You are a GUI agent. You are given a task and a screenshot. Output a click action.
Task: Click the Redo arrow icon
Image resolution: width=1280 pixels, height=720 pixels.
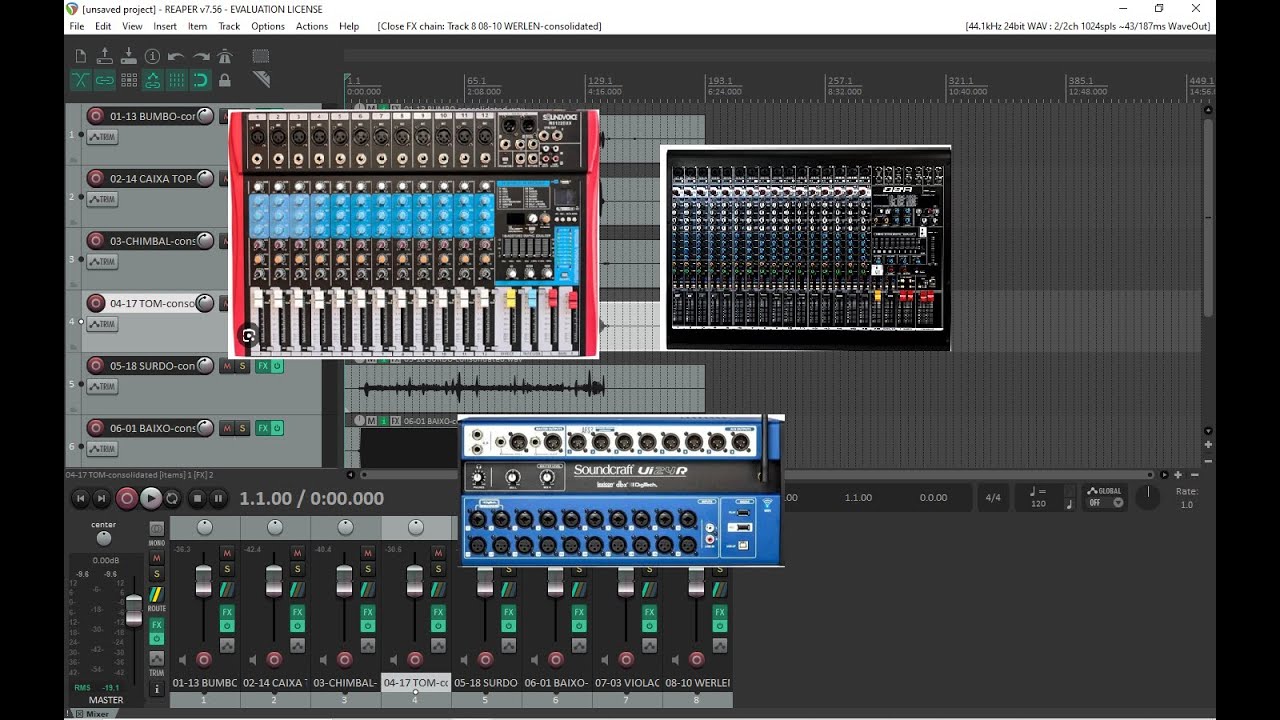pos(201,56)
